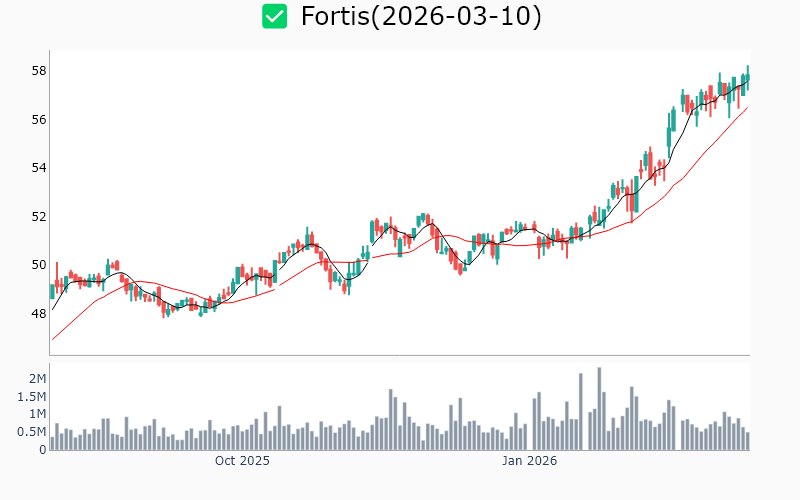Click the 0.5M volume axis label
This screenshot has width=800, height=500.
(31, 432)
